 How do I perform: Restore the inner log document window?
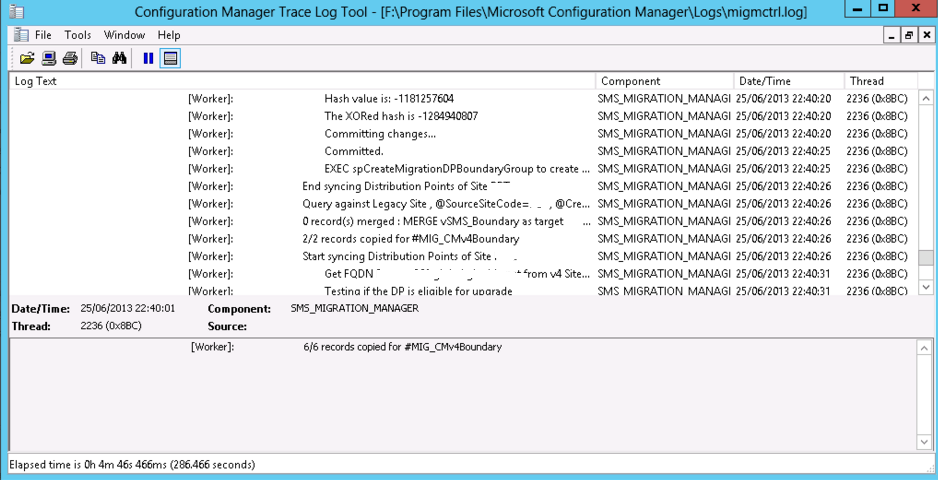[x=908, y=35]
